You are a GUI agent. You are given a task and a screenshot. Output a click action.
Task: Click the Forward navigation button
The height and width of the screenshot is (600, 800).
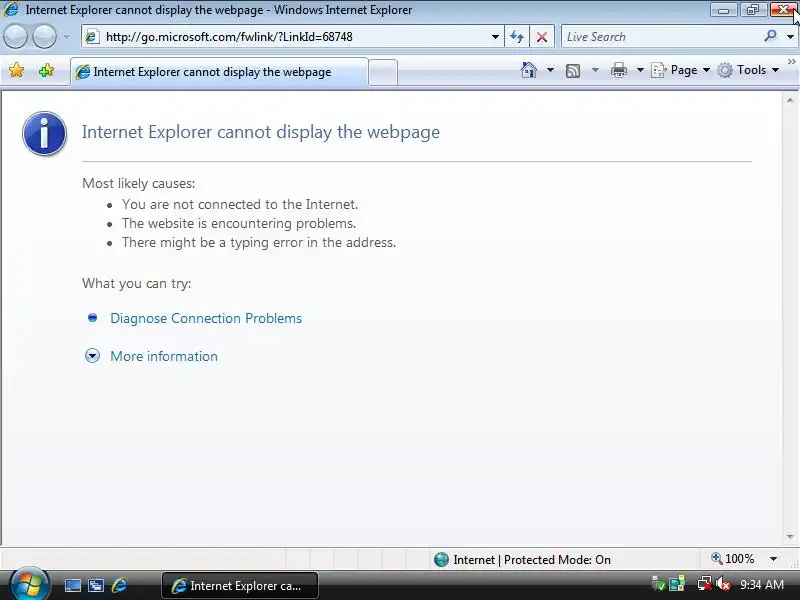click(45, 37)
